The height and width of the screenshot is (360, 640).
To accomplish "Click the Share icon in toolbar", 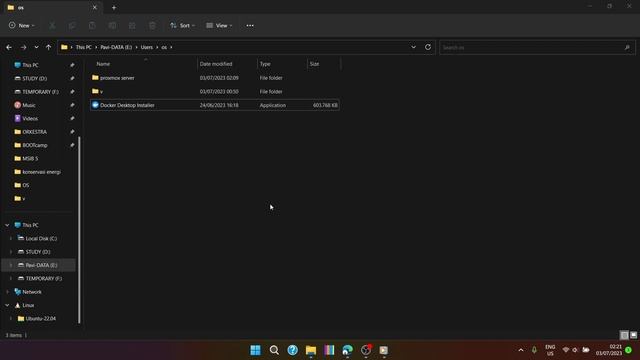I will click(x=132, y=25).
